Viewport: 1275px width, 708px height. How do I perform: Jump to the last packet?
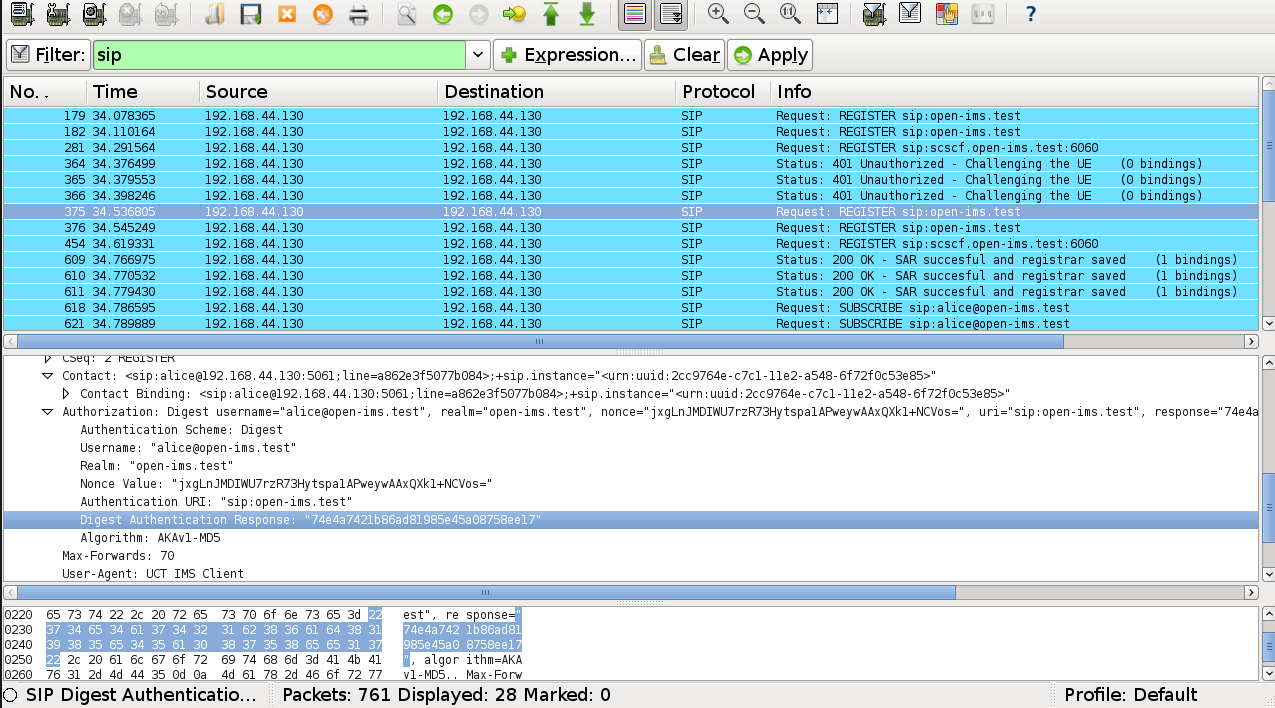587,14
